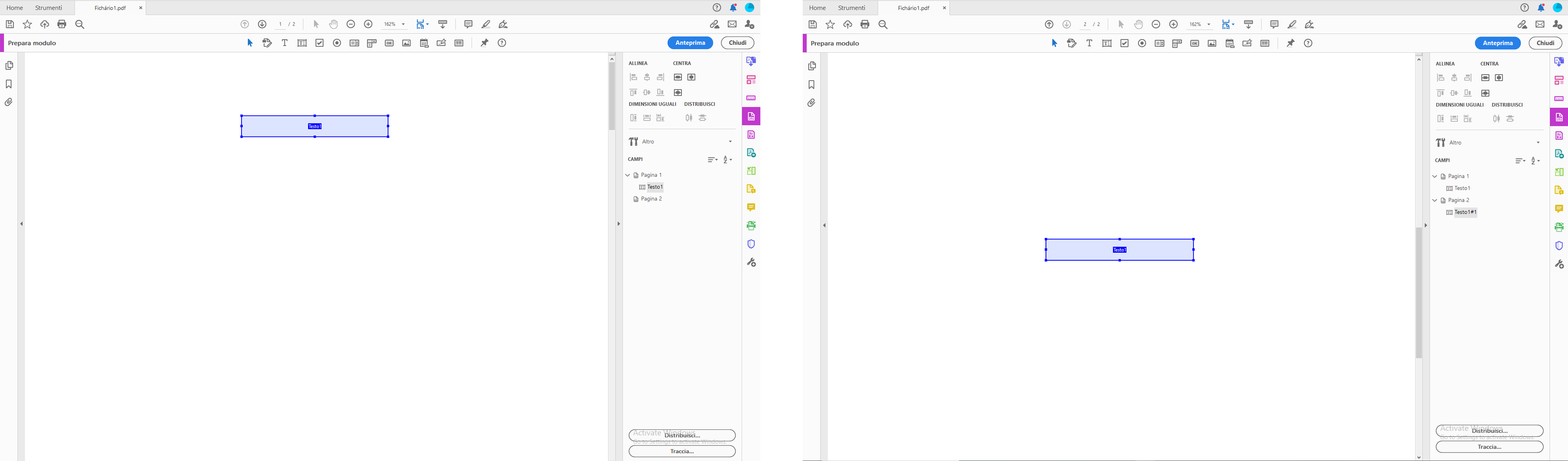This screenshot has height=461, width=1568.
Task: Open the Strumenti tab in left window
Action: click(49, 8)
